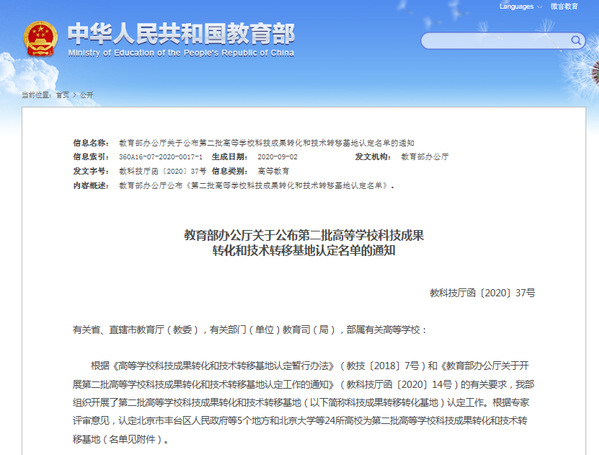Click the 信息索引 label
Viewport: 599px width, 455px height.
pos(91,157)
